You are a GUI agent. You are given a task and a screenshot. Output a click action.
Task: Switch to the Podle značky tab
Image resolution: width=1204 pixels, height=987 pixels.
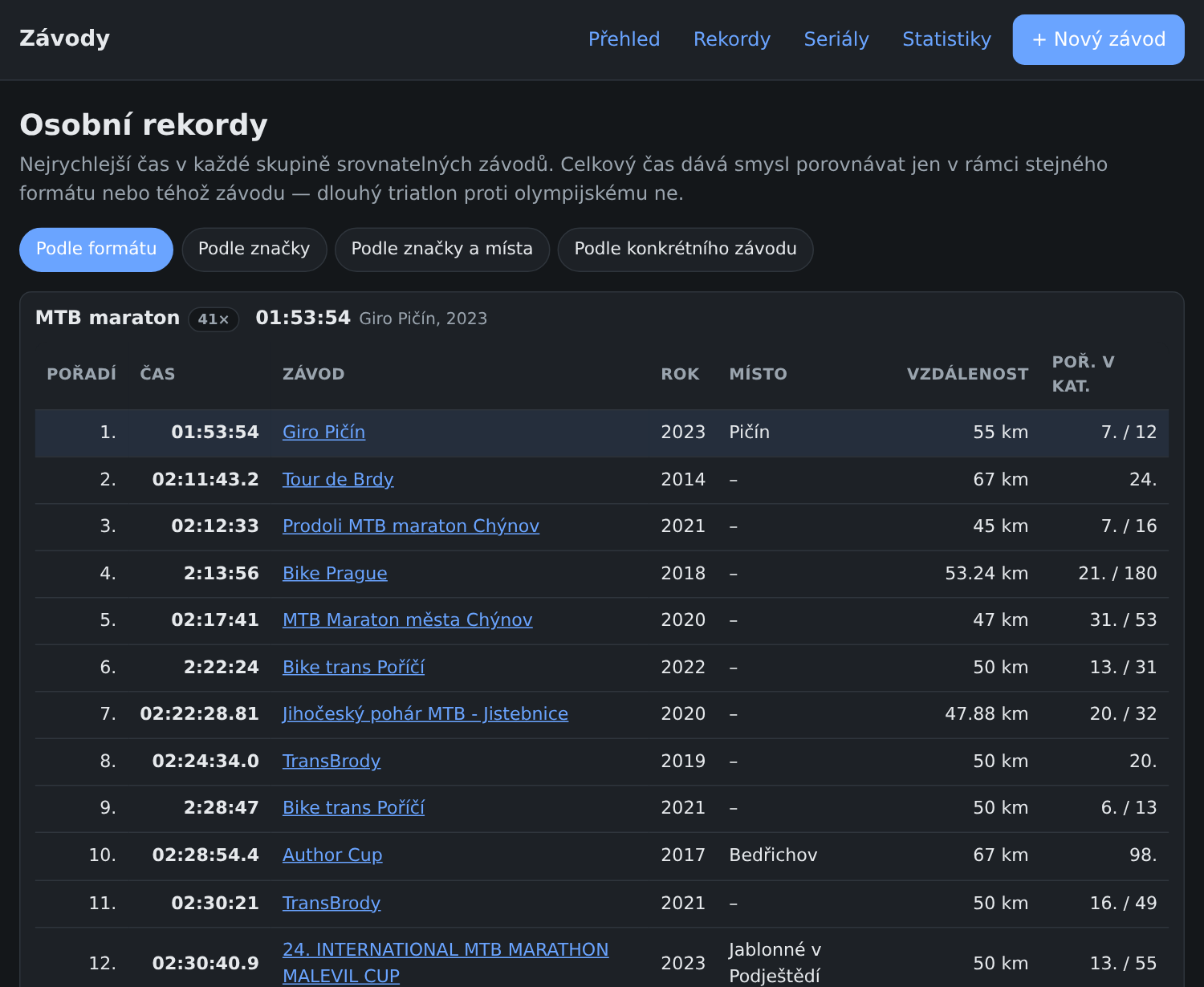click(254, 250)
